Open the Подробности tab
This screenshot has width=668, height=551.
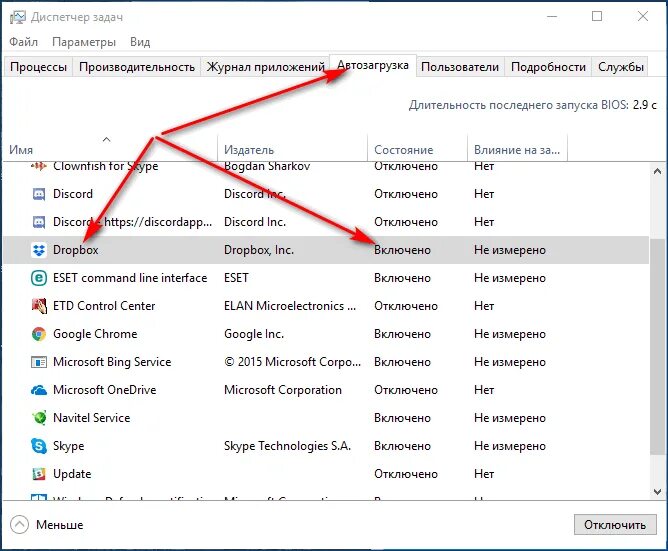coord(548,67)
